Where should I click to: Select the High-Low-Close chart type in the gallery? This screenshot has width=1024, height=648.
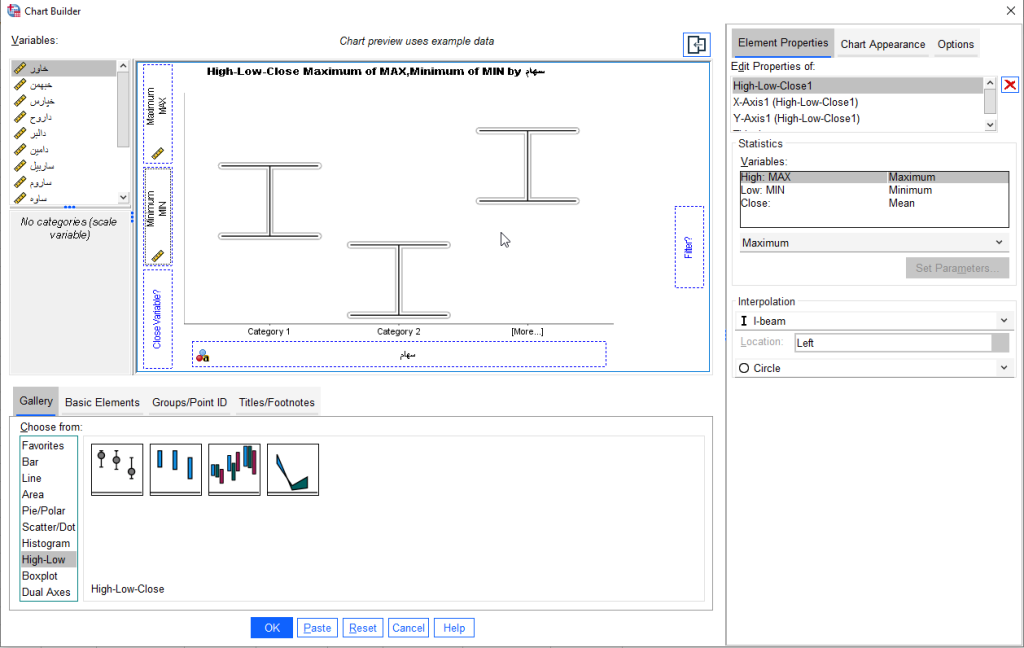tap(116, 469)
